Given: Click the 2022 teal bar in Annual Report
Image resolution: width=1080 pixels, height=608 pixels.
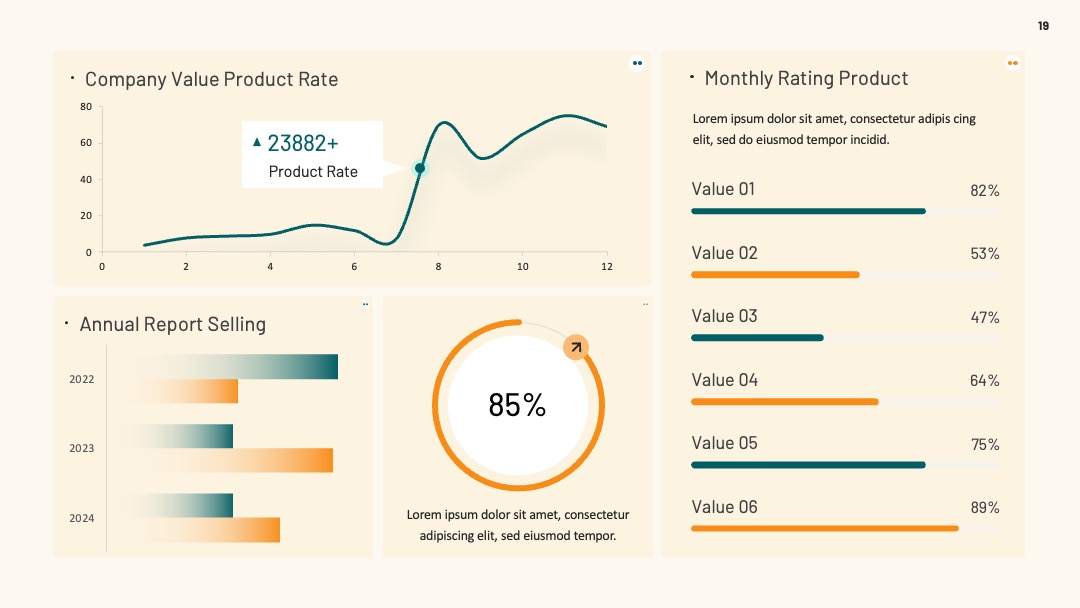Looking at the screenshot, I should 231,366.
